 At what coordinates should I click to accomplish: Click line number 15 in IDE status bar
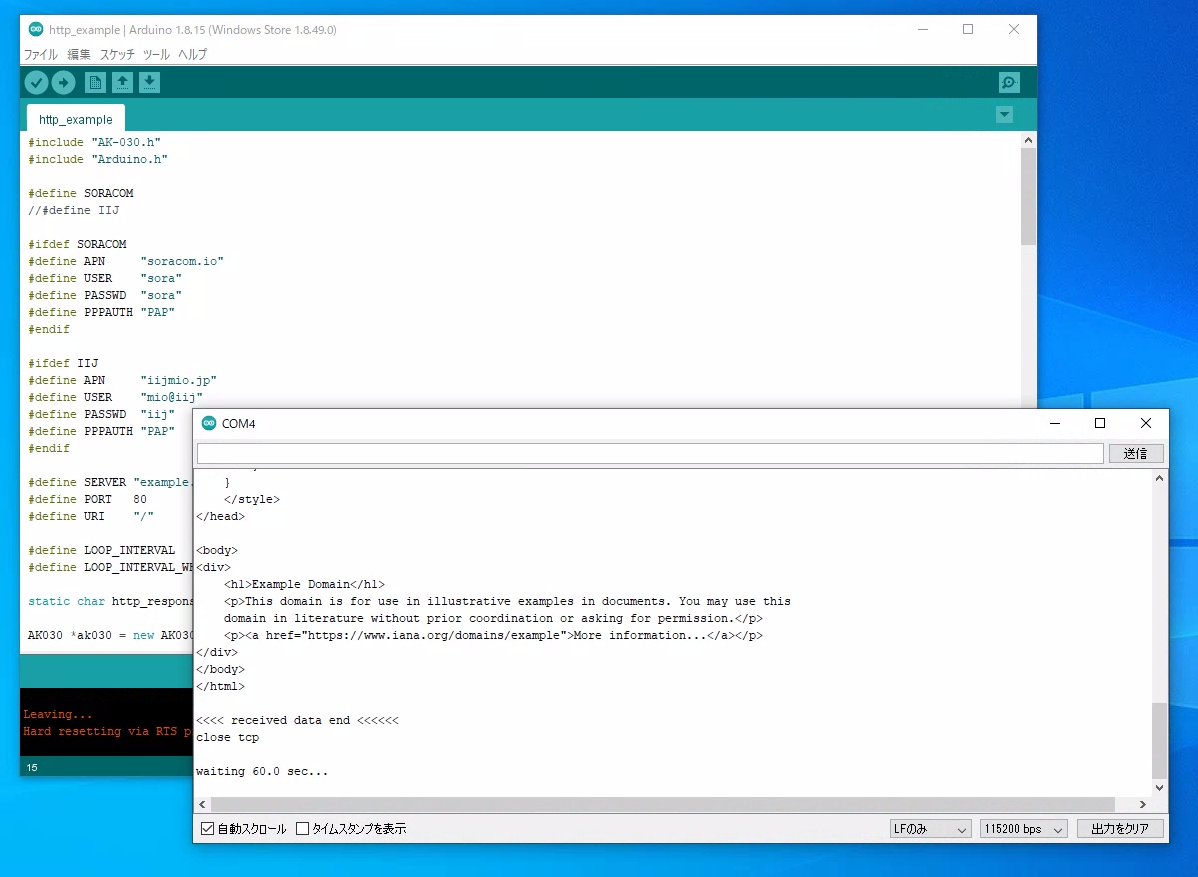pos(32,768)
